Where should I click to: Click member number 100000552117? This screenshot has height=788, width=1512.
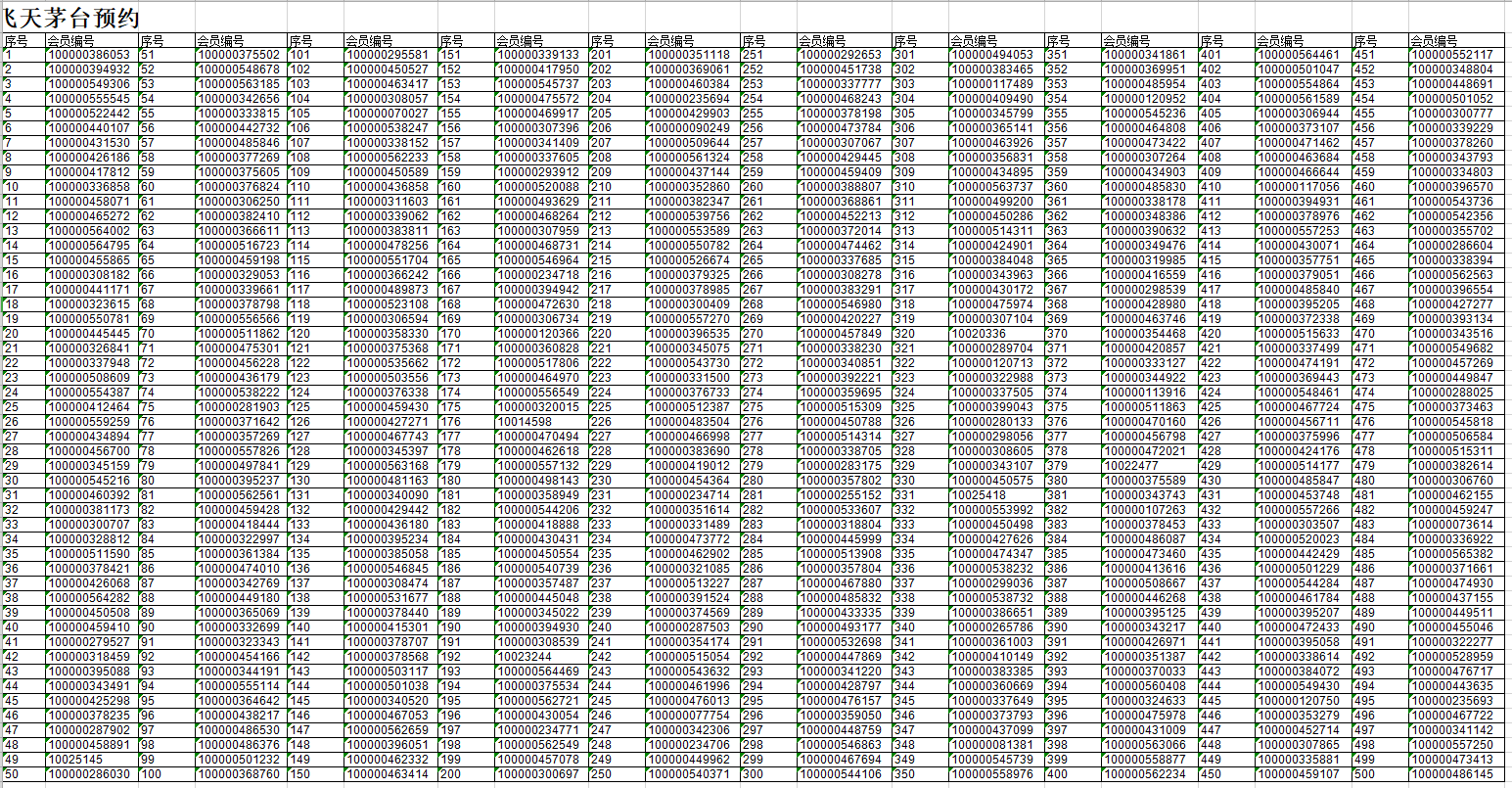click(x=1451, y=55)
